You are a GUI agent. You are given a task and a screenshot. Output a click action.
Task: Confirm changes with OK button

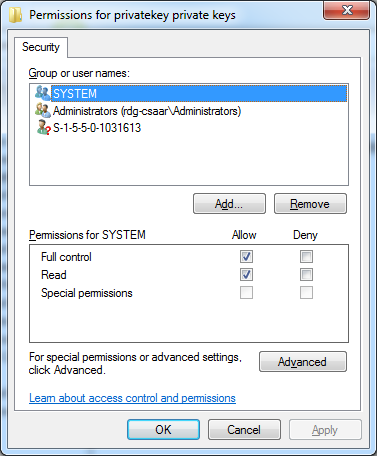pyautogui.click(x=163, y=430)
